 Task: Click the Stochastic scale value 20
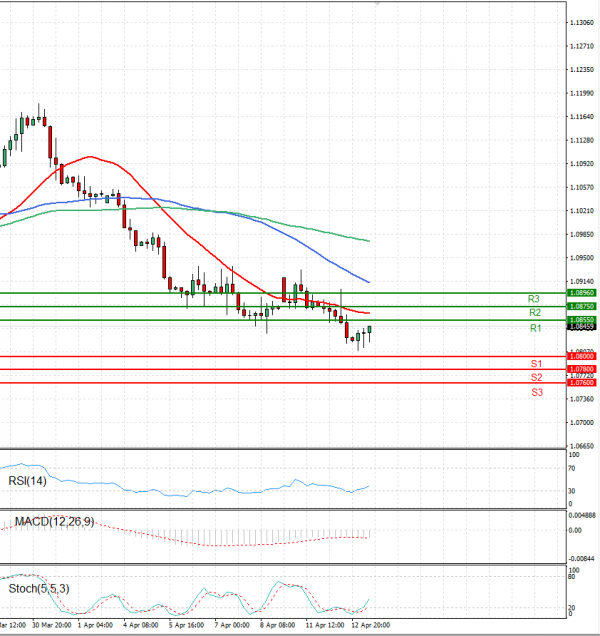572,608
